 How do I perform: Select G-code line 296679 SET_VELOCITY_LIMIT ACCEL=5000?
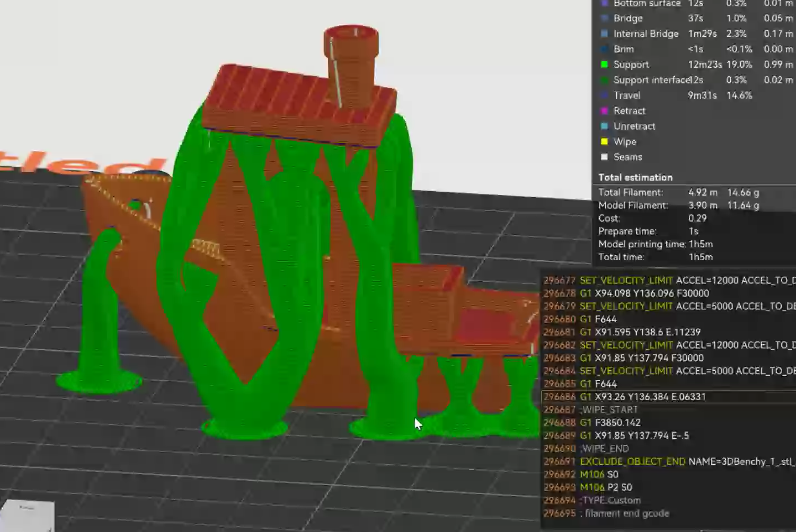click(x=669, y=306)
